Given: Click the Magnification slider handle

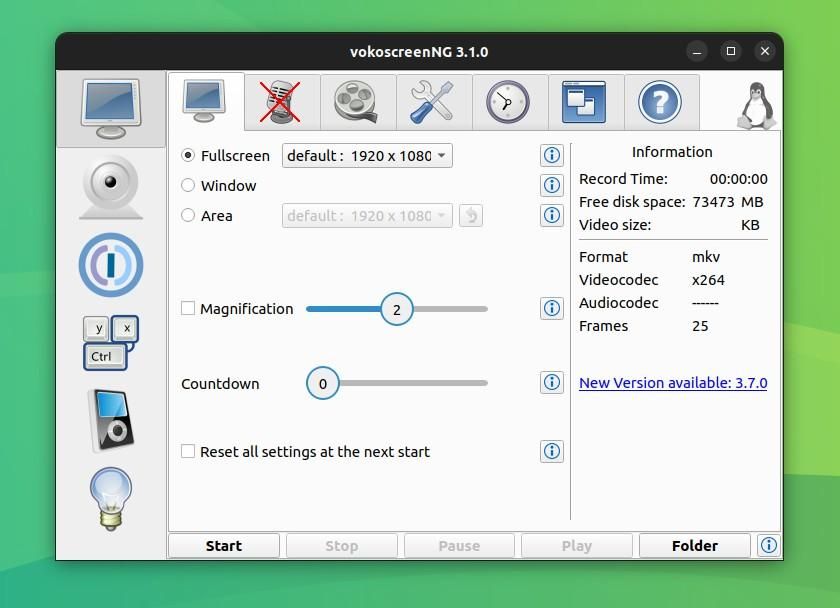Looking at the screenshot, I should point(397,309).
